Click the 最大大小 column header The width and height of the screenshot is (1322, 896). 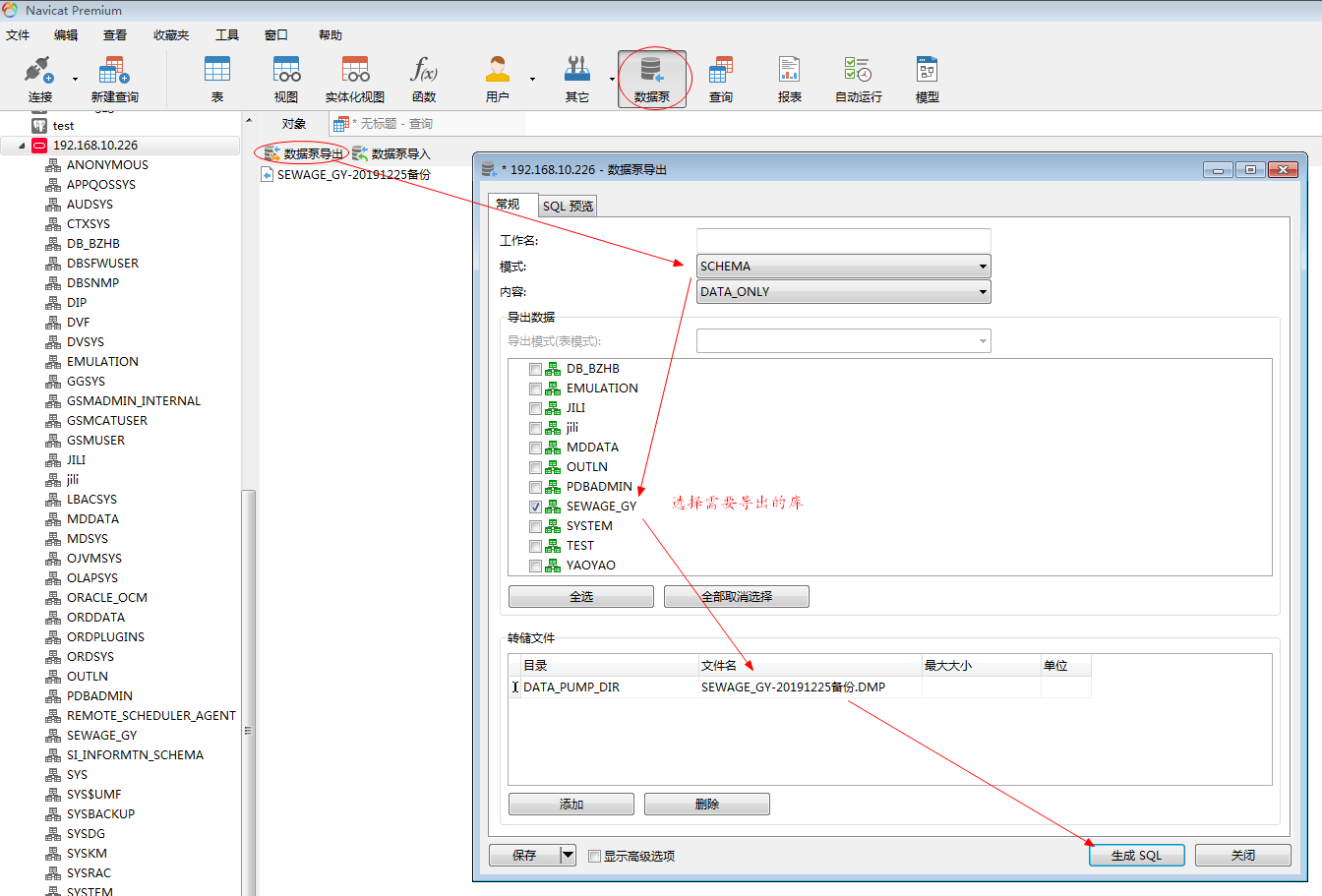tap(981, 666)
